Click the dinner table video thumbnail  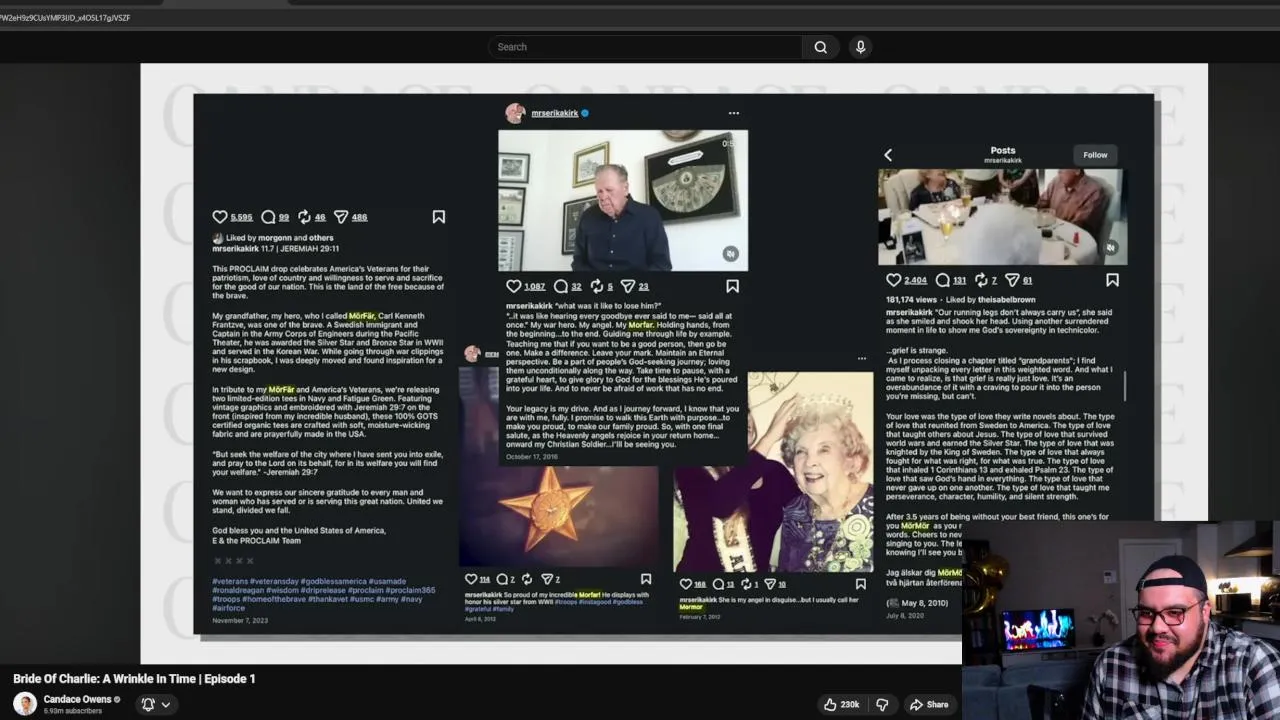(x=1001, y=217)
